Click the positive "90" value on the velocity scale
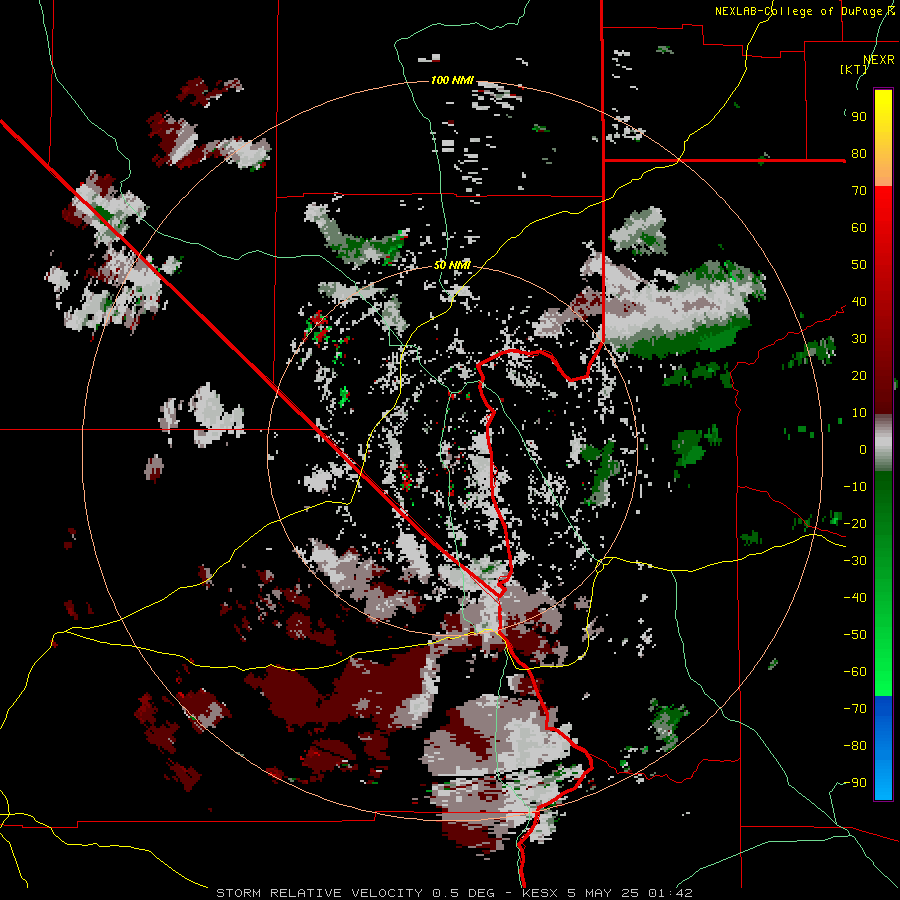900x900 pixels. [x=859, y=117]
